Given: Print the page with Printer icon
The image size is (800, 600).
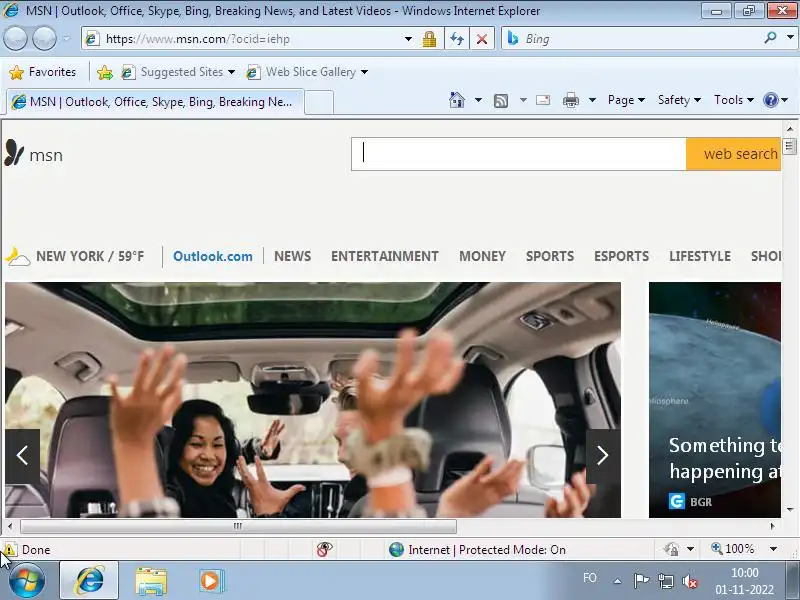Looking at the screenshot, I should pos(570,100).
